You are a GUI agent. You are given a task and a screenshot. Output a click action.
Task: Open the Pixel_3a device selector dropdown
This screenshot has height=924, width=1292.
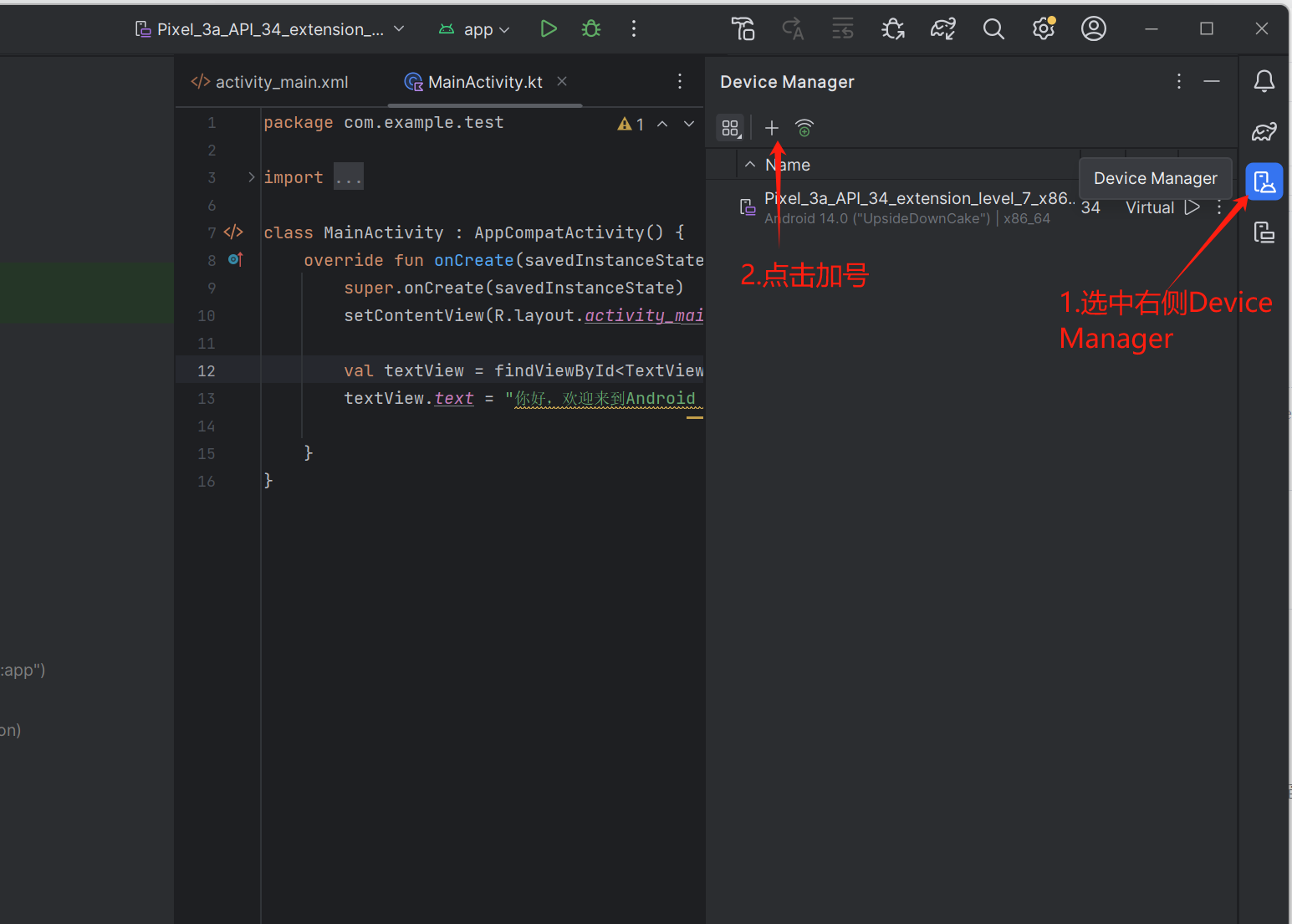[269, 29]
